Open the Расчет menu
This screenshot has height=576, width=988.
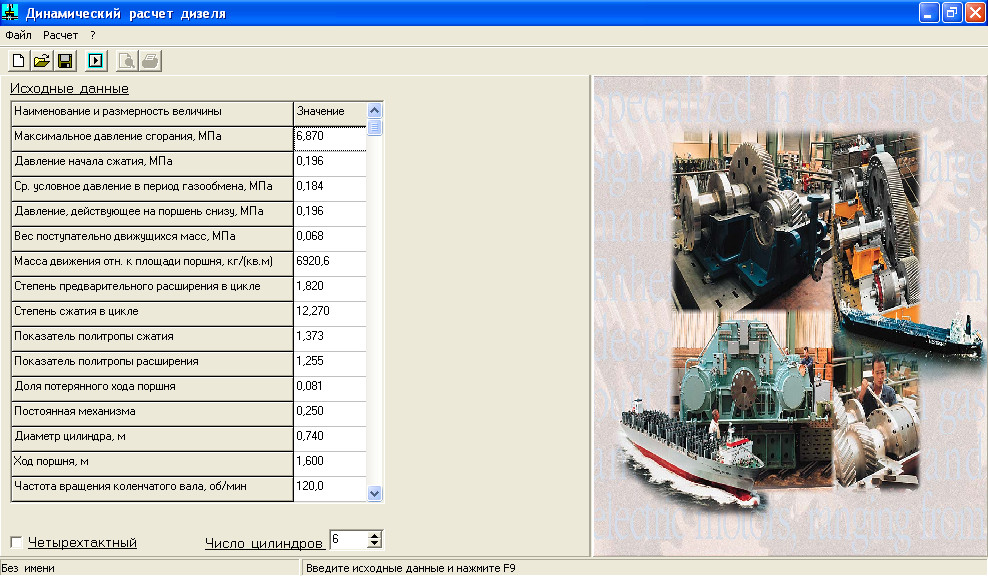coord(60,35)
